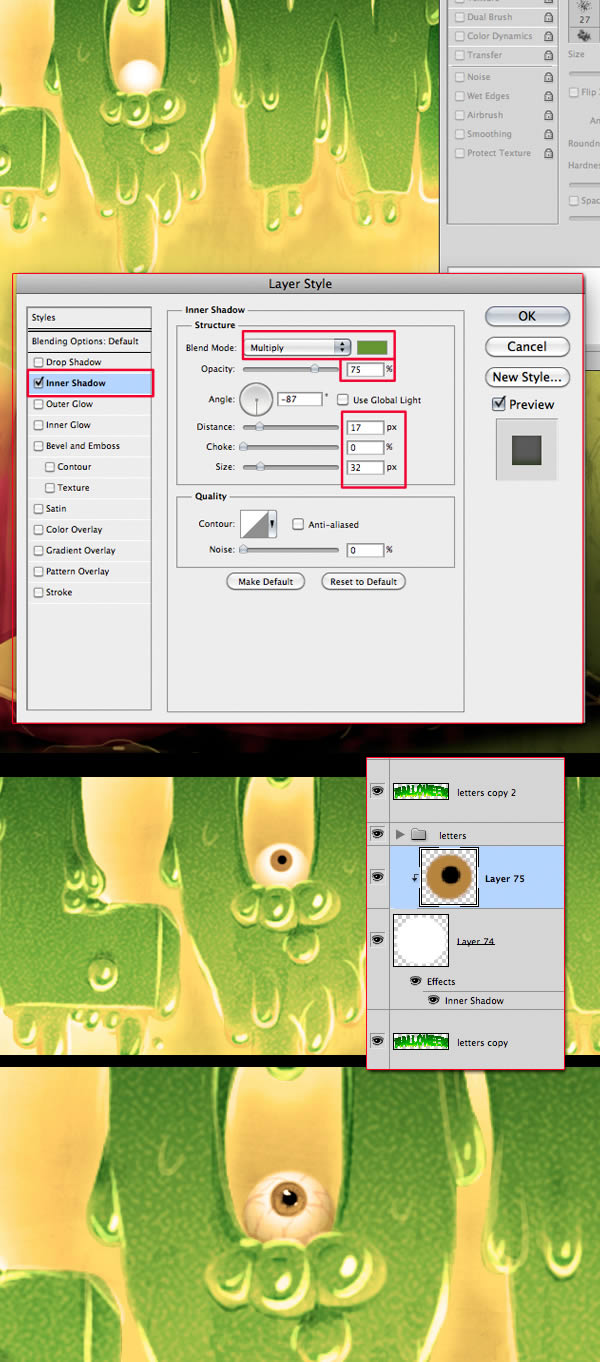Click the Size slider in Layer Style
Image resolution: width=600 pixels, height=1362 pixels.
[x=291, y=467]
